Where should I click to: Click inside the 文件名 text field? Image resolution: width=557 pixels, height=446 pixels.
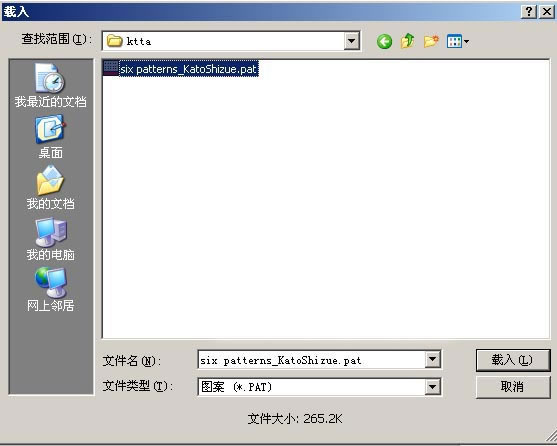point(312,360)
